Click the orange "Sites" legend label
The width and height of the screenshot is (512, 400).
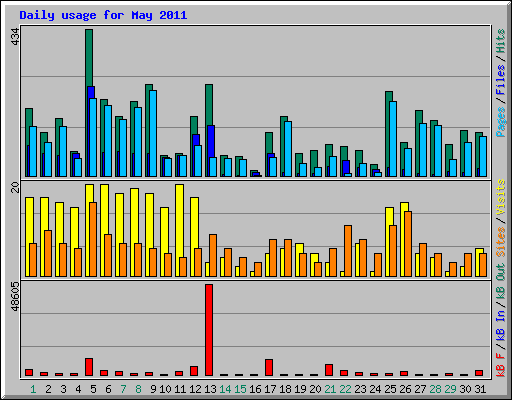(500, 242)
